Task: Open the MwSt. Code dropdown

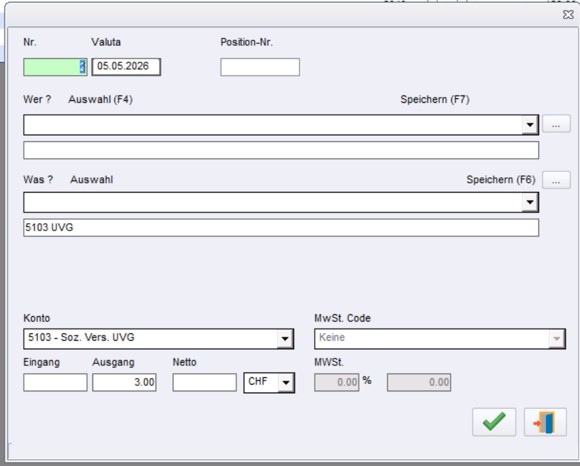Action: pos(557,338)
